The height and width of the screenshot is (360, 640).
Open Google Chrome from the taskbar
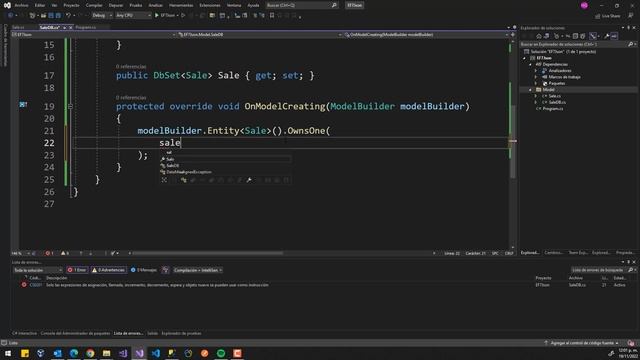pyautogui.click(x=90, y=353)
